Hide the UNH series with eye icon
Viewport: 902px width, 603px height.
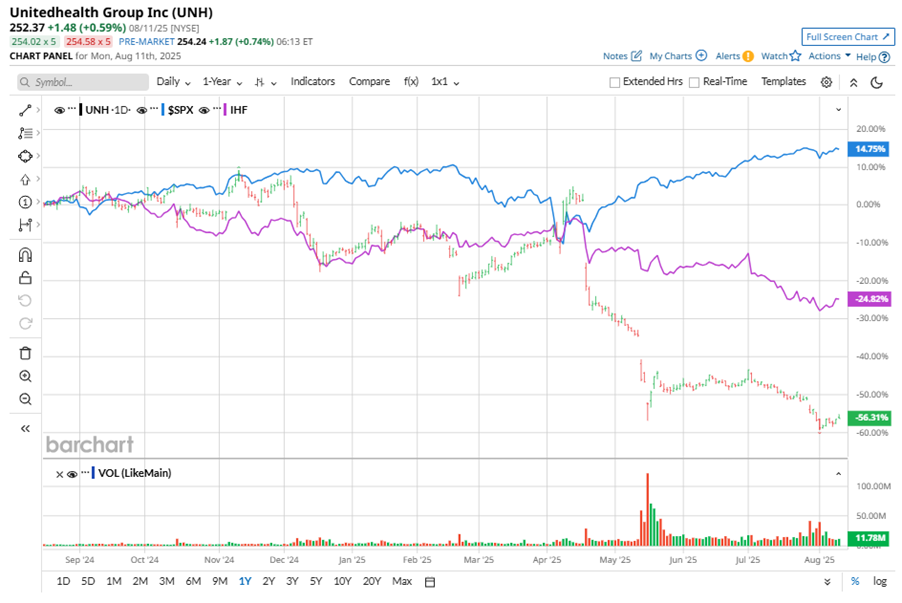[x=59, y=110]
